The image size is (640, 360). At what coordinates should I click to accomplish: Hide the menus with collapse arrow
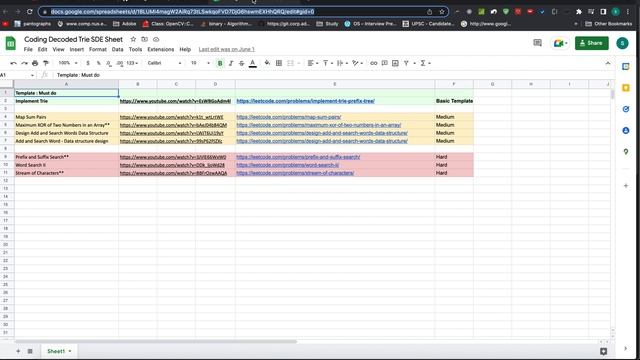pyautogui.click(x=608, y=63)
